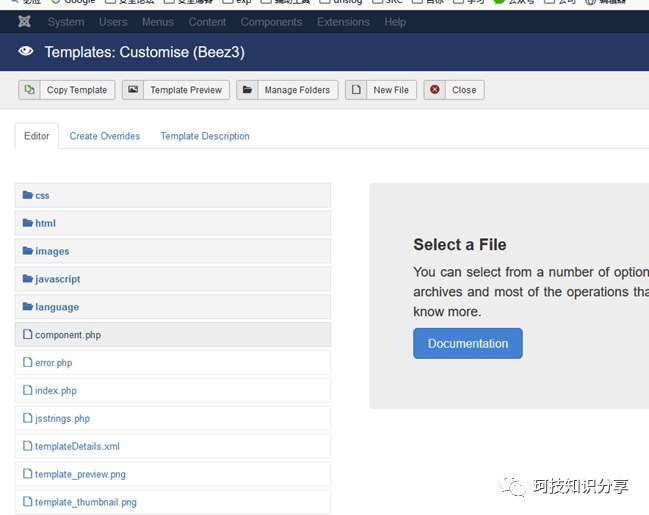Open the html folder
The width and height of the screenshot is (649, 515).
(46, 223)
